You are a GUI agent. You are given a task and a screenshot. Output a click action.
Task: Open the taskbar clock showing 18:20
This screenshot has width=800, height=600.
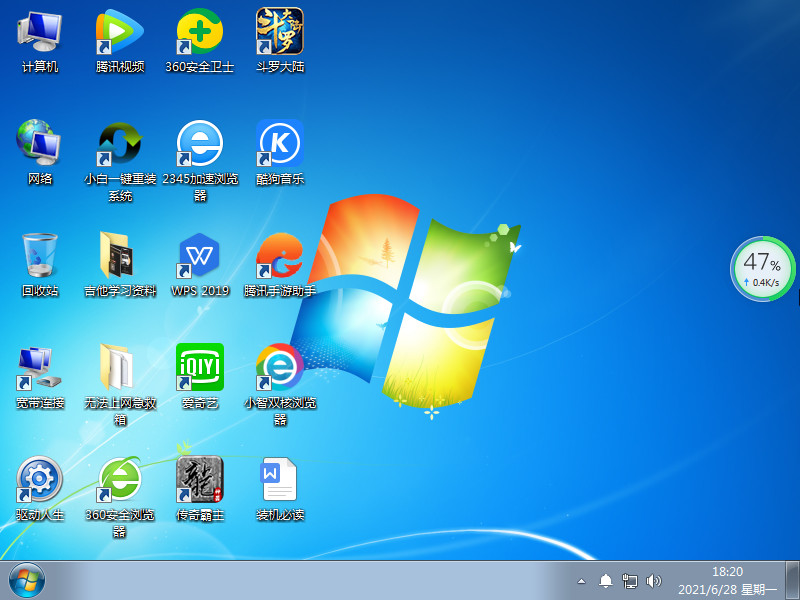pos(727,580)
